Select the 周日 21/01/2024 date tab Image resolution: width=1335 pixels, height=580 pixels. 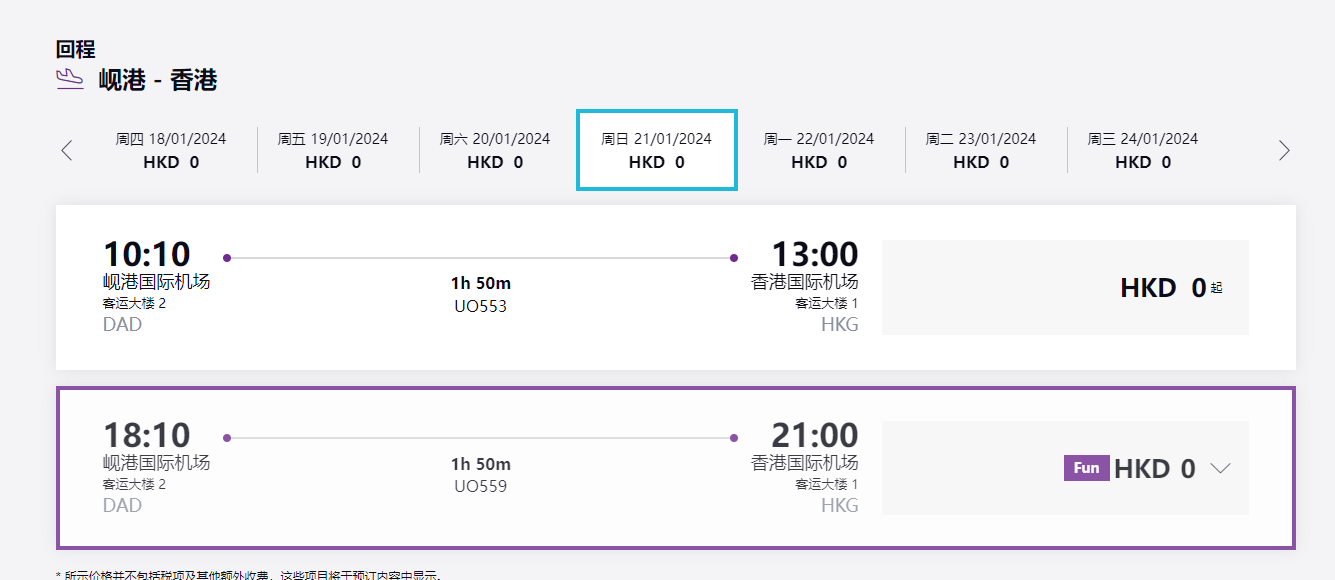coord(657,150)
